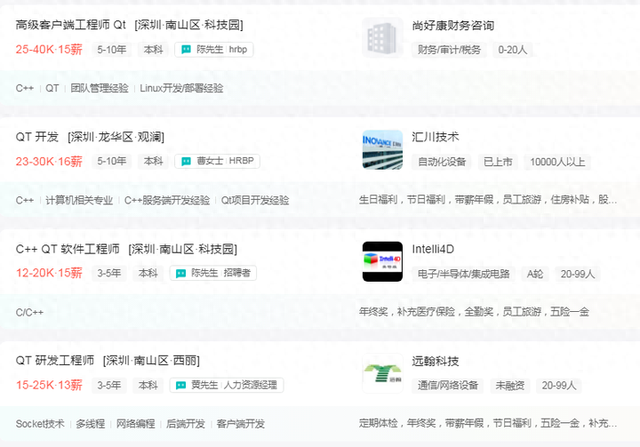Click the 定期体检，年终奖 benefits line

pyautogui.click(x=488, y=423)
